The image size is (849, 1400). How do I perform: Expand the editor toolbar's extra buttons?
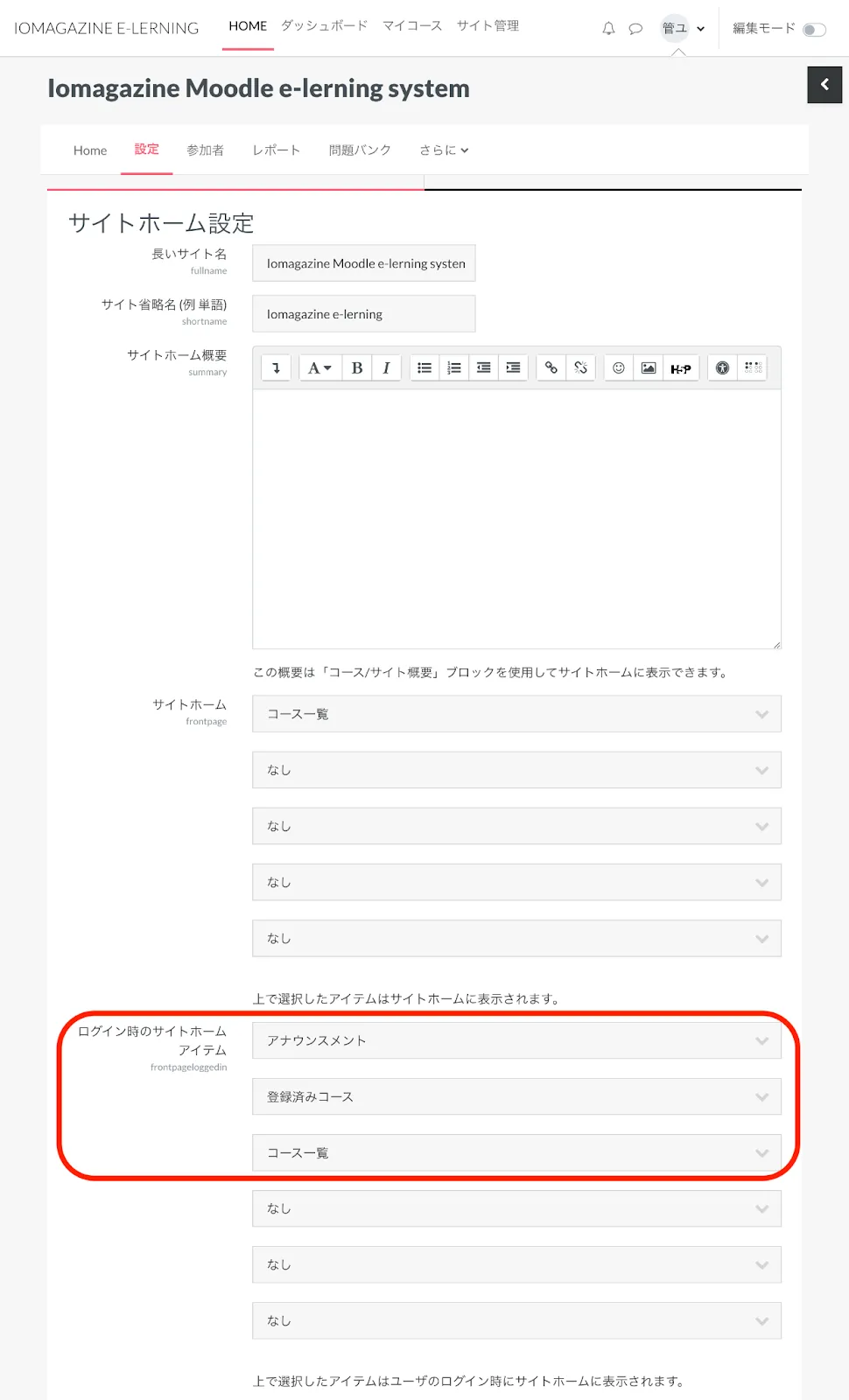pyautogui.click(x=276, y=368)
